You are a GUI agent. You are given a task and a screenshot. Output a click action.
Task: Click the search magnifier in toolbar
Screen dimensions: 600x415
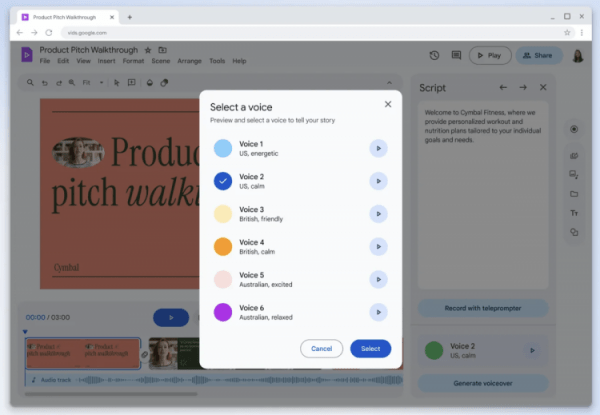coord(30,82)
